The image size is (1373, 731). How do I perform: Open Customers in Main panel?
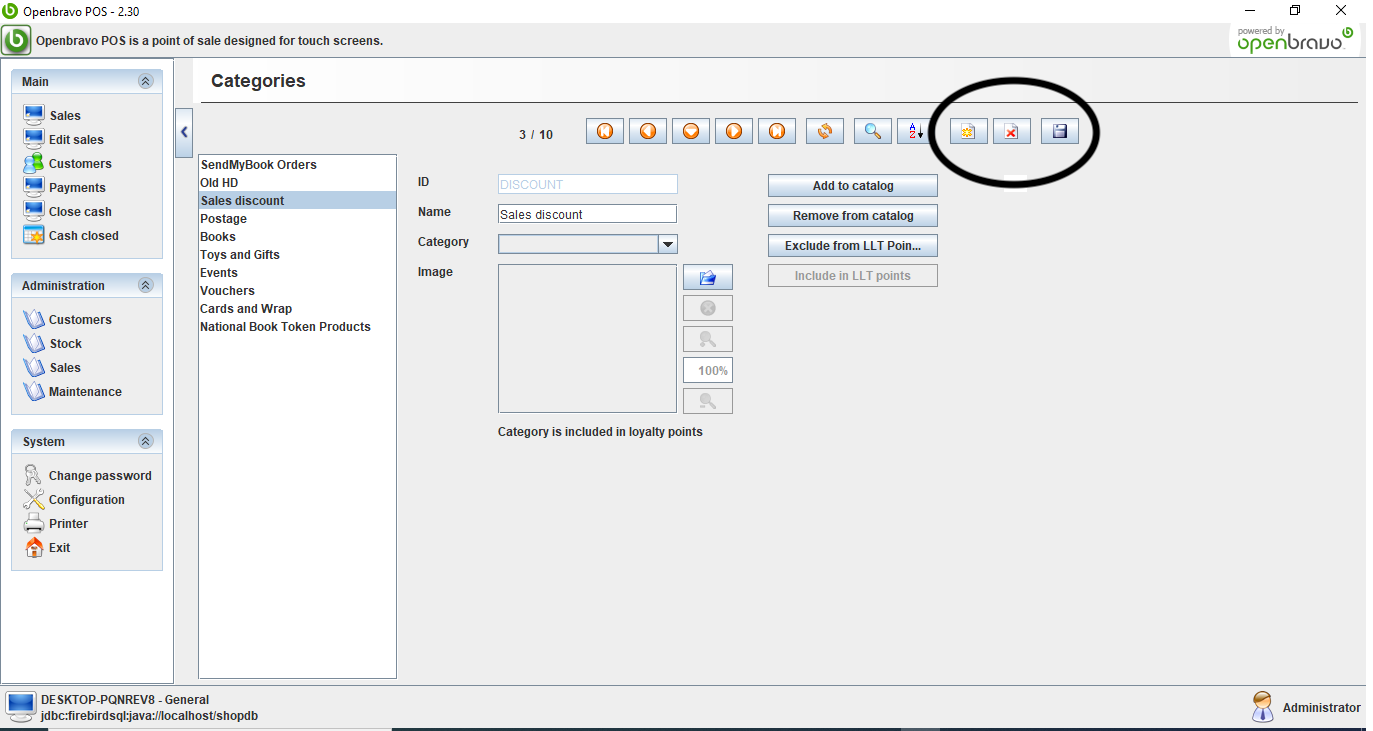tap(67, 163)
